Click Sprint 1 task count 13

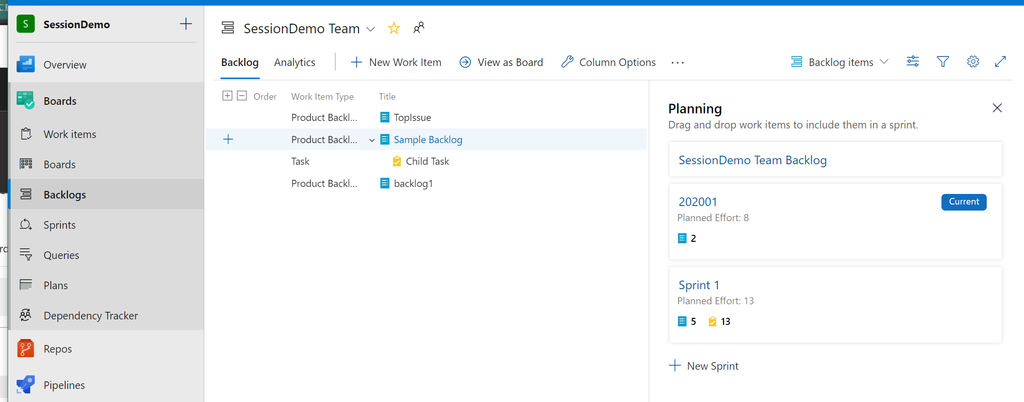pyautogui.click(x=719, y=321)
